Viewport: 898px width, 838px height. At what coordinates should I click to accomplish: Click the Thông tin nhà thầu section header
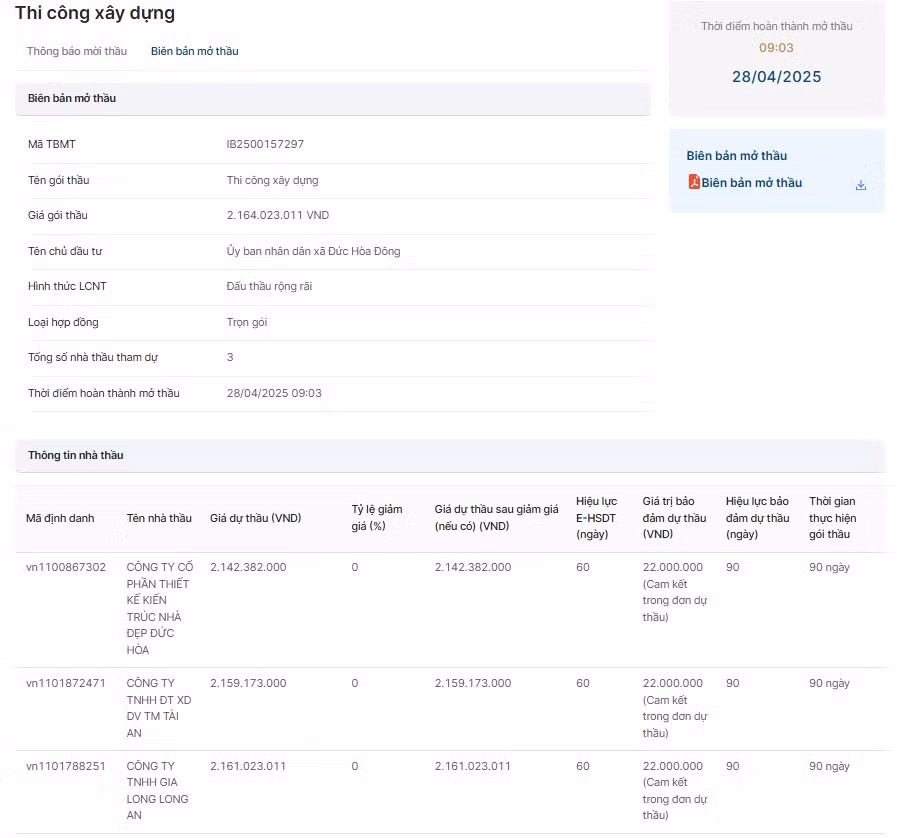click(x=76, y=455)
